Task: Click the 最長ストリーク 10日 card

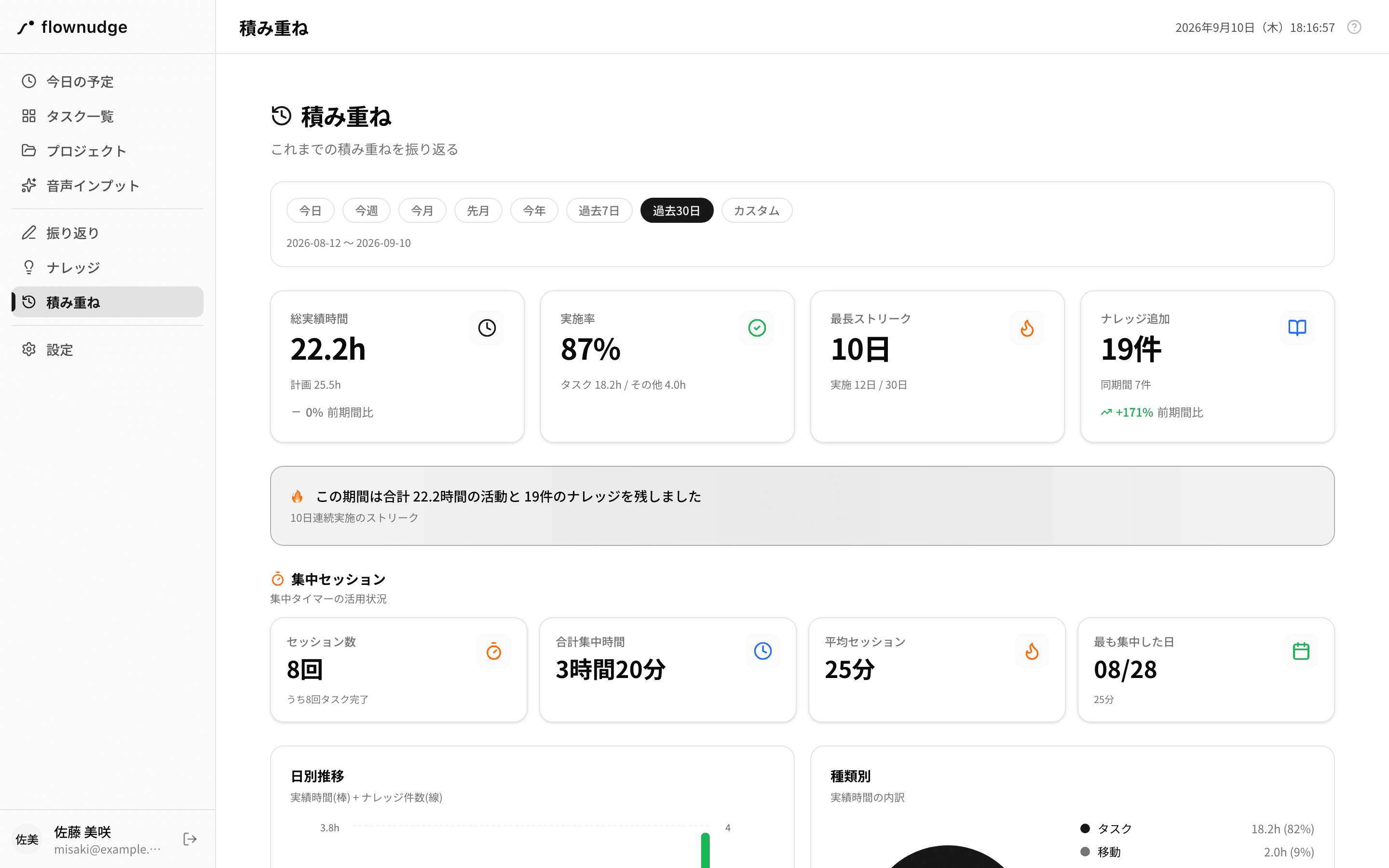Action: click(x=937, y=366)
